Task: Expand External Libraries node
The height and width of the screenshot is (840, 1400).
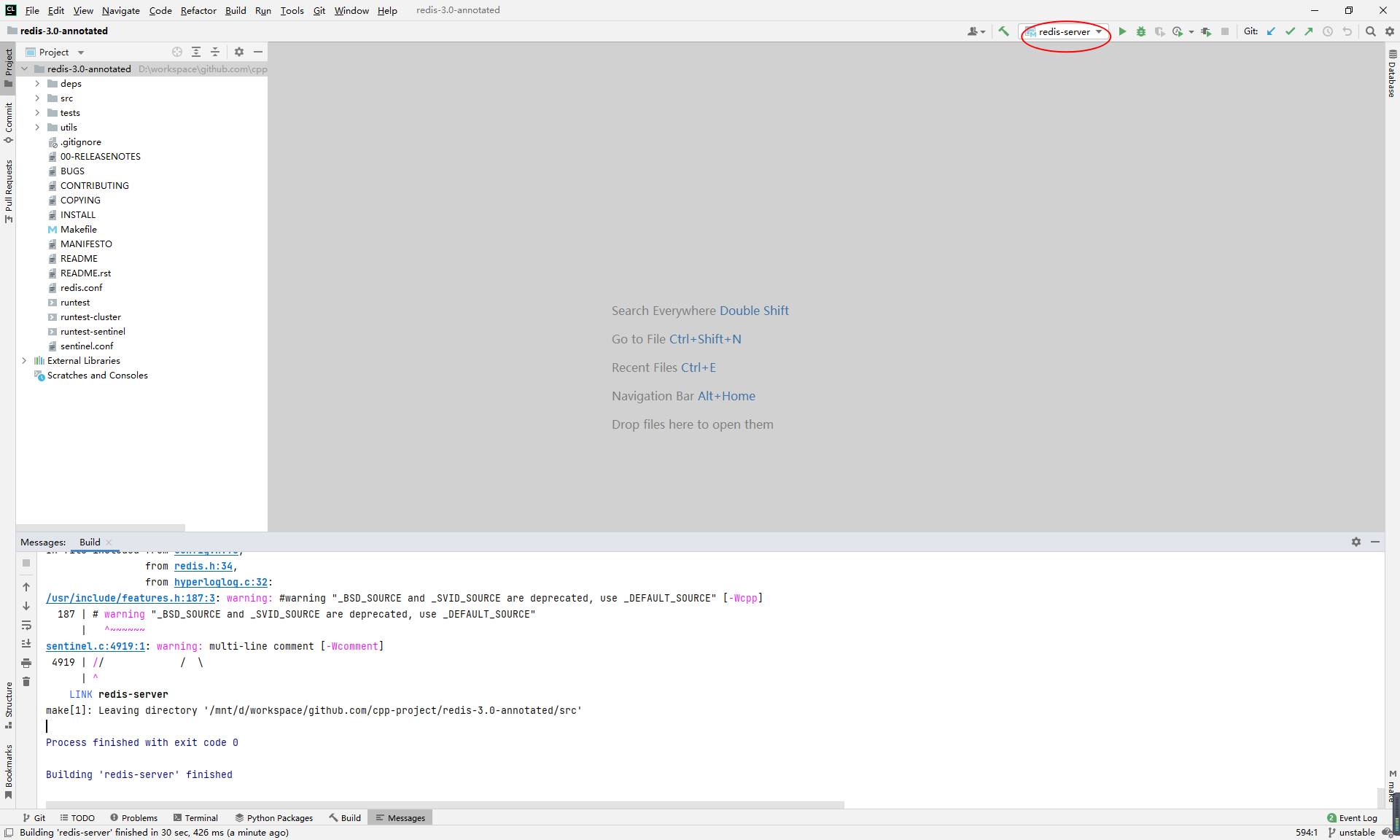Action: (x=24, y=361)
